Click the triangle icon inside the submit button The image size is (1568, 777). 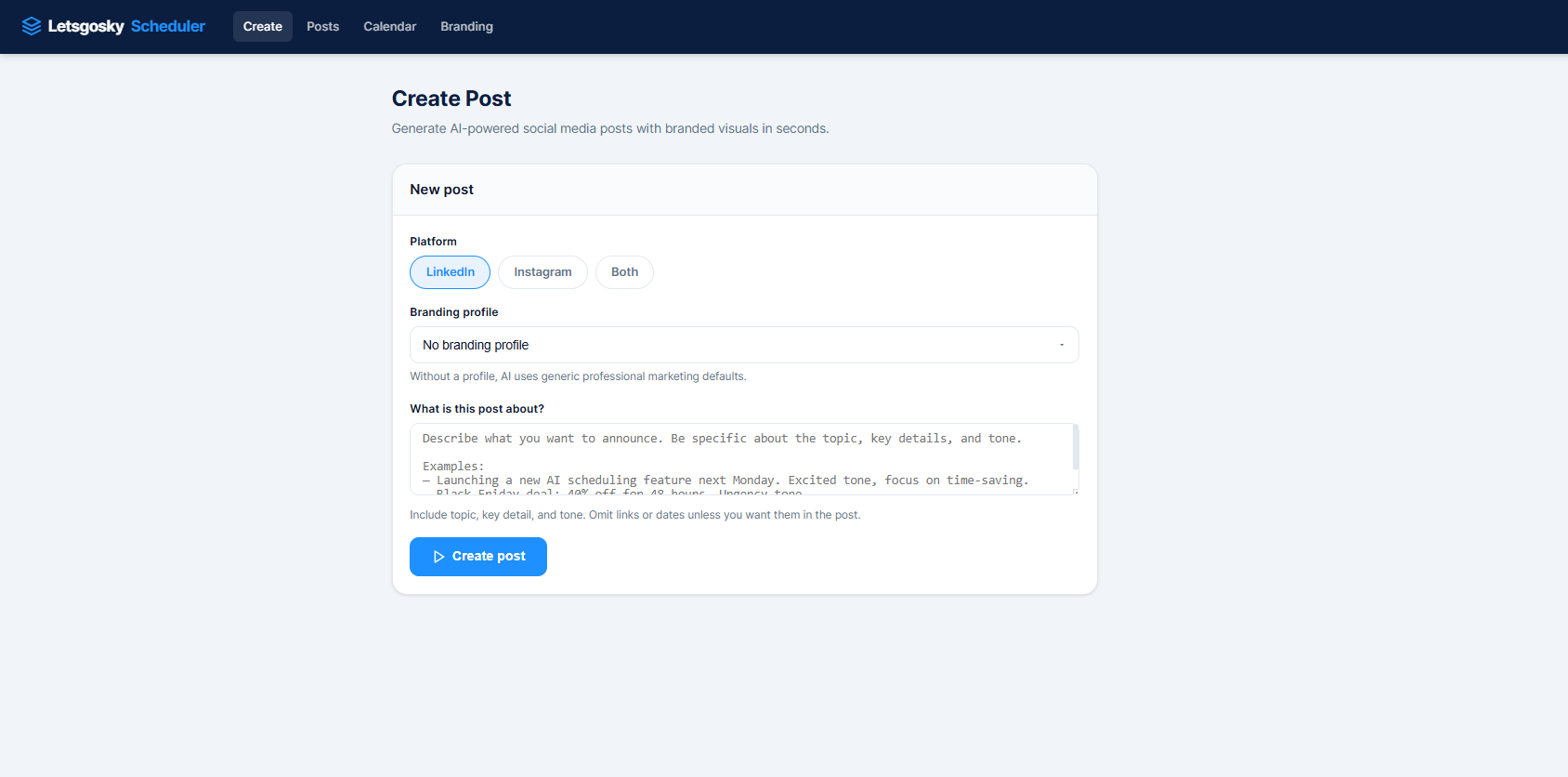pos(439,556)
